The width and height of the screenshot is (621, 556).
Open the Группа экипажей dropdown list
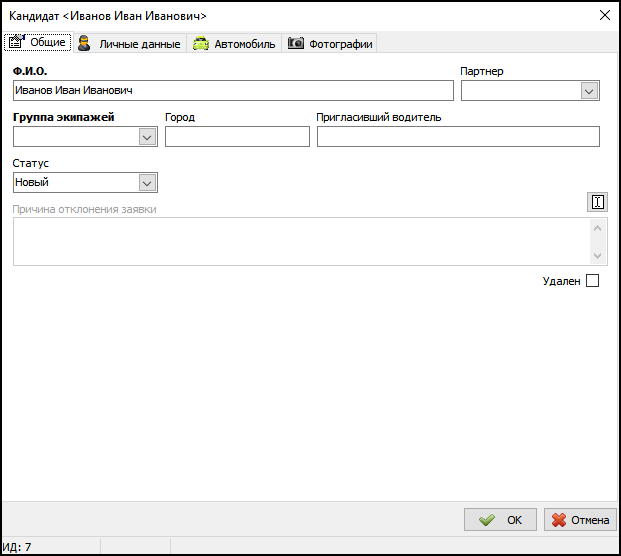coord(147,137)
